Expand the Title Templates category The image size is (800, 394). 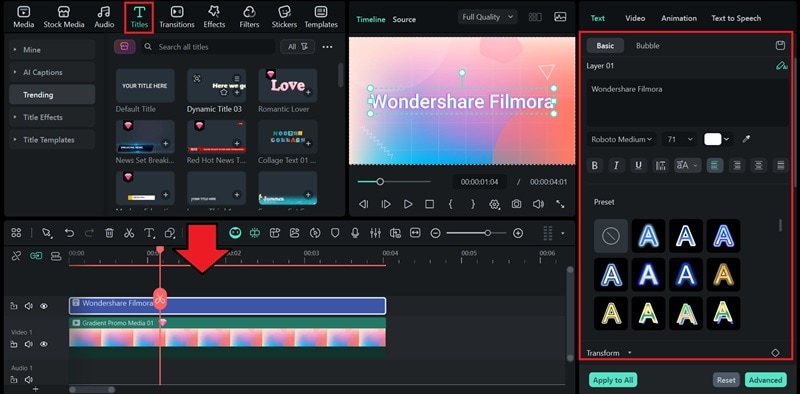(52, 139)
